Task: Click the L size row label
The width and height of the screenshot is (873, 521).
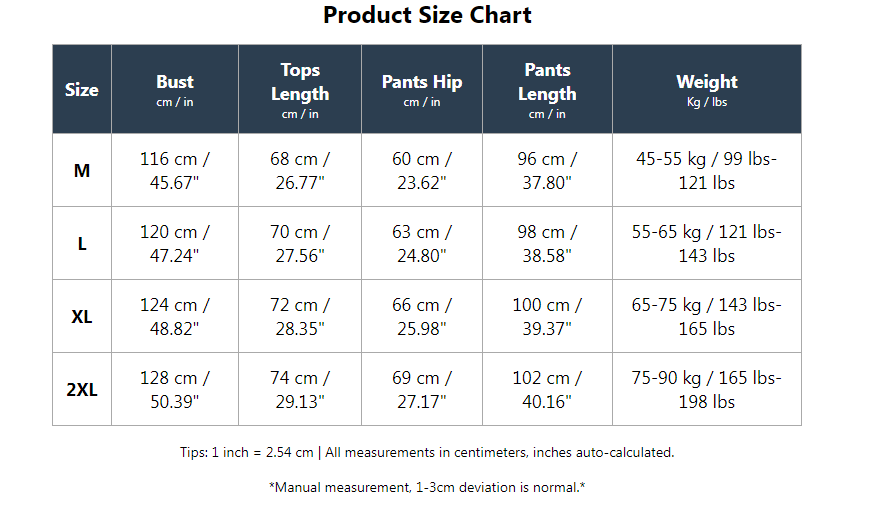Action: click(82, 243)
